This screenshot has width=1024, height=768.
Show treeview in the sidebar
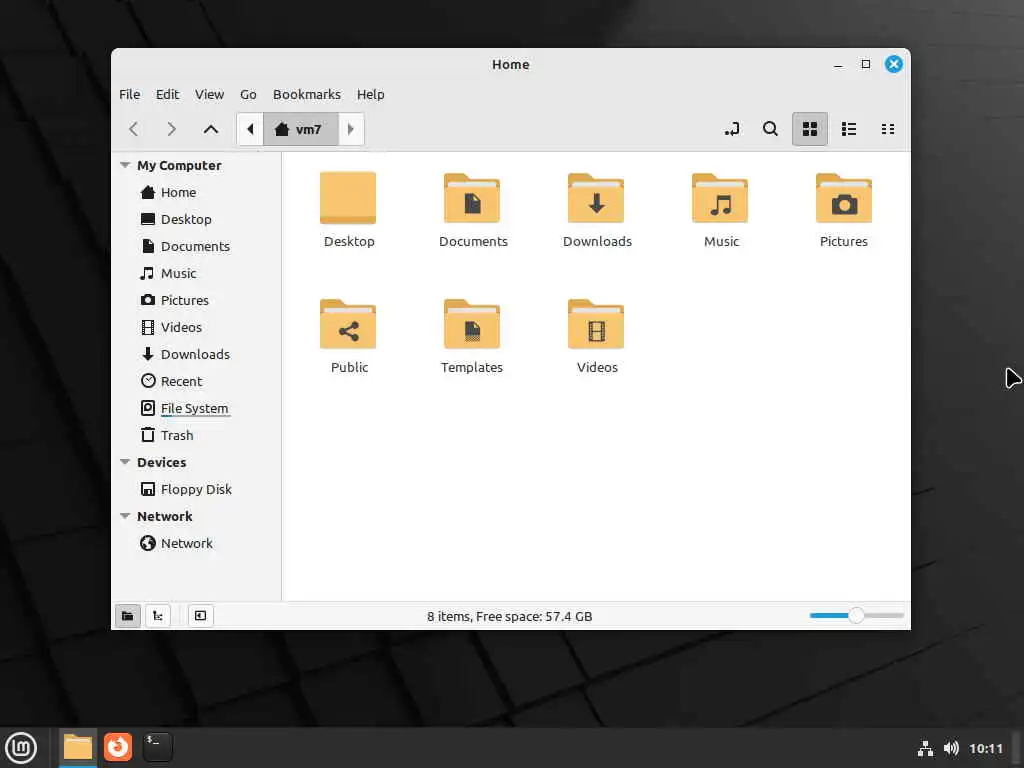point(158,616)
